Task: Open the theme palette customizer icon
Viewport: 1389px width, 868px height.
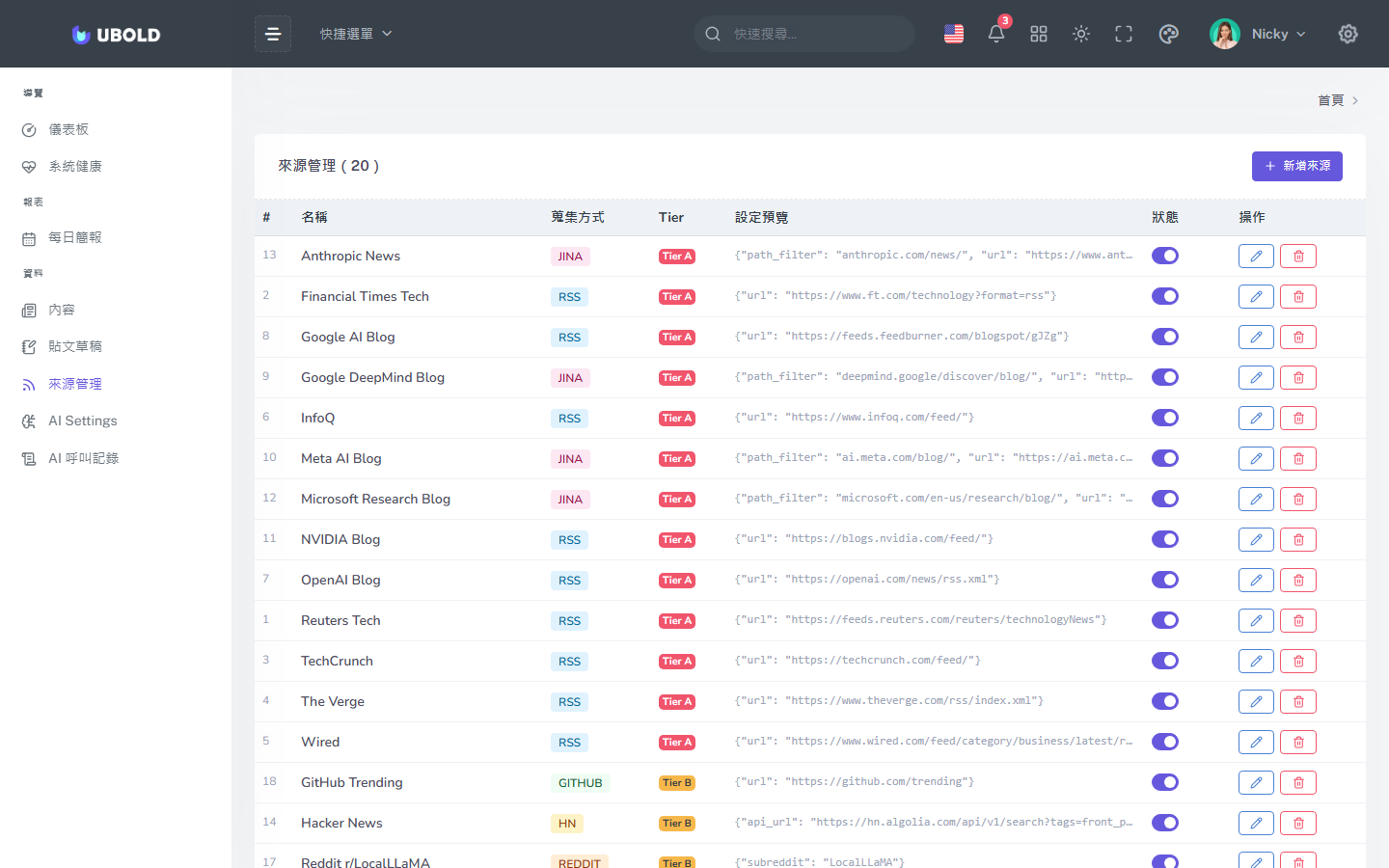Action: coord(1168,34)
